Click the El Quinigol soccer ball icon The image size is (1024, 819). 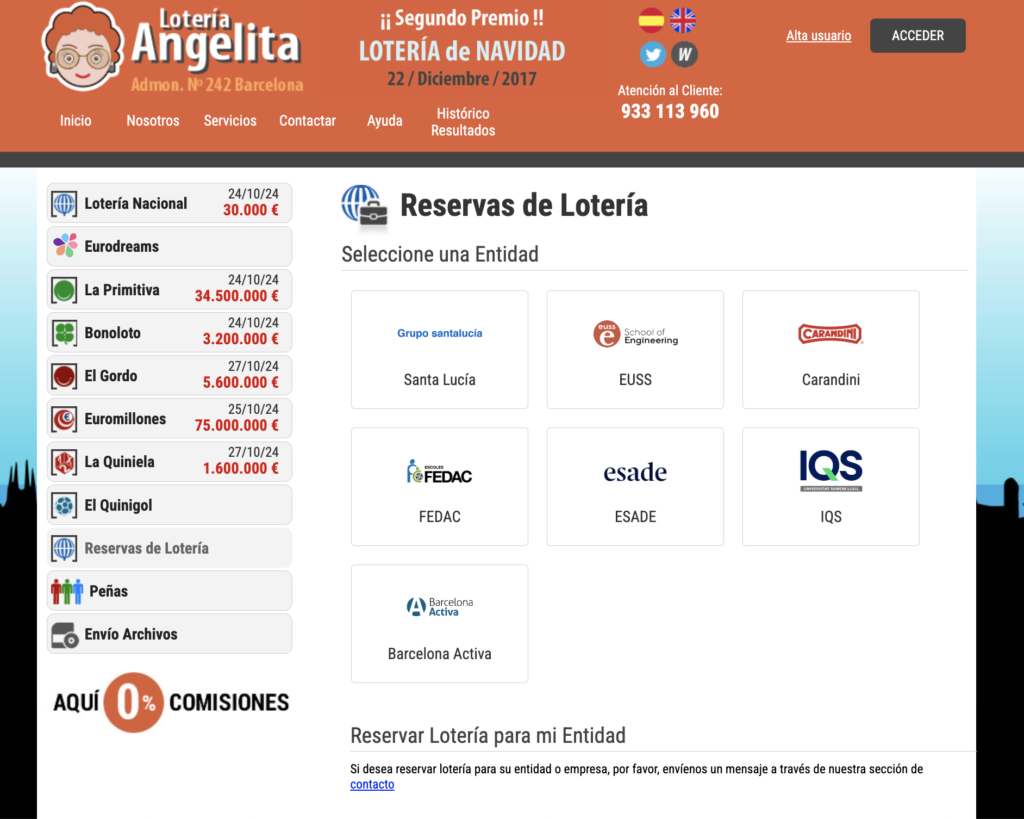click(x=64, y=506)
